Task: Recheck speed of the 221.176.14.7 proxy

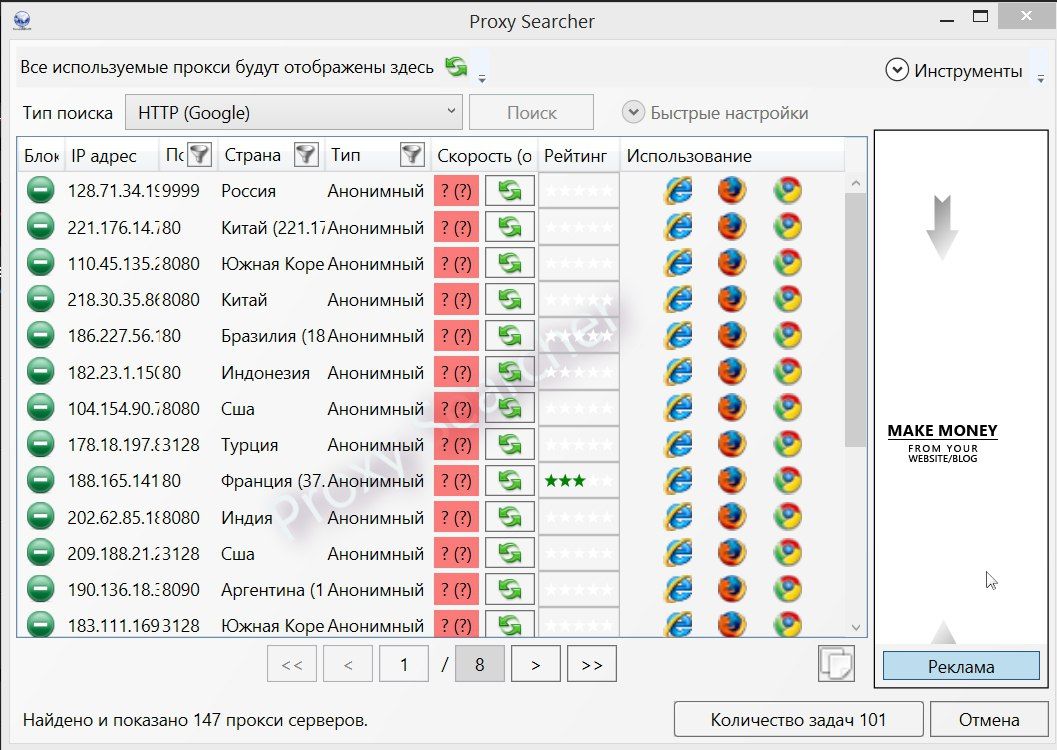Action: click(x=510, y=227)
